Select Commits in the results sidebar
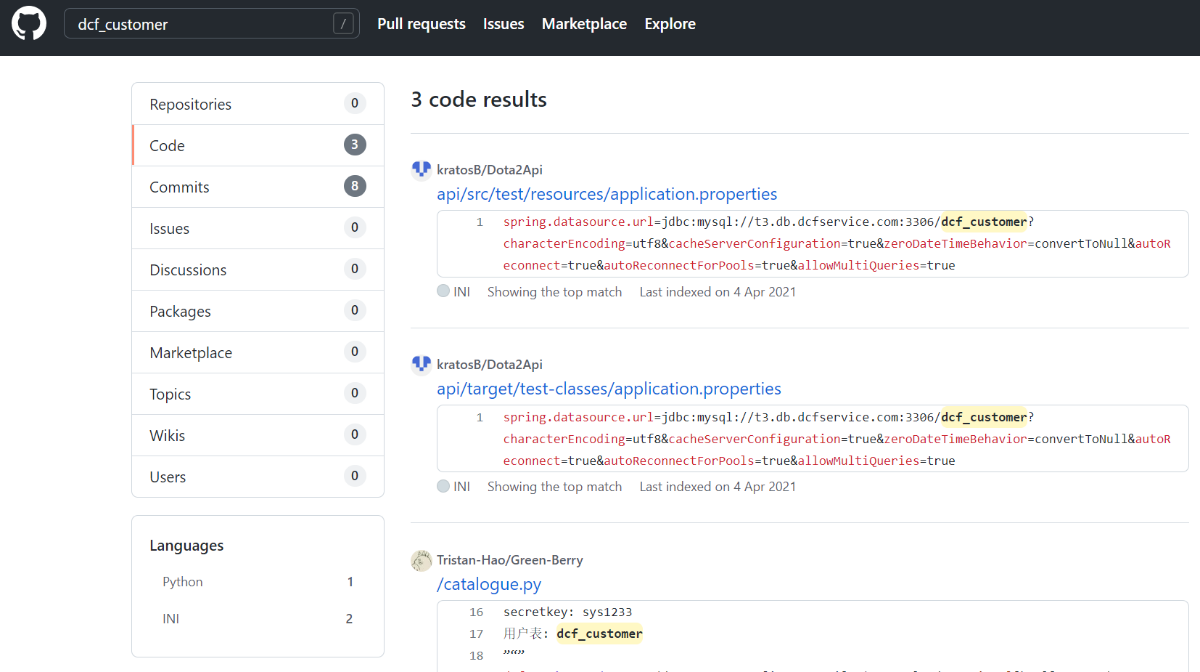Screen dimensions: 1200x672 click(x=180, y=187)
